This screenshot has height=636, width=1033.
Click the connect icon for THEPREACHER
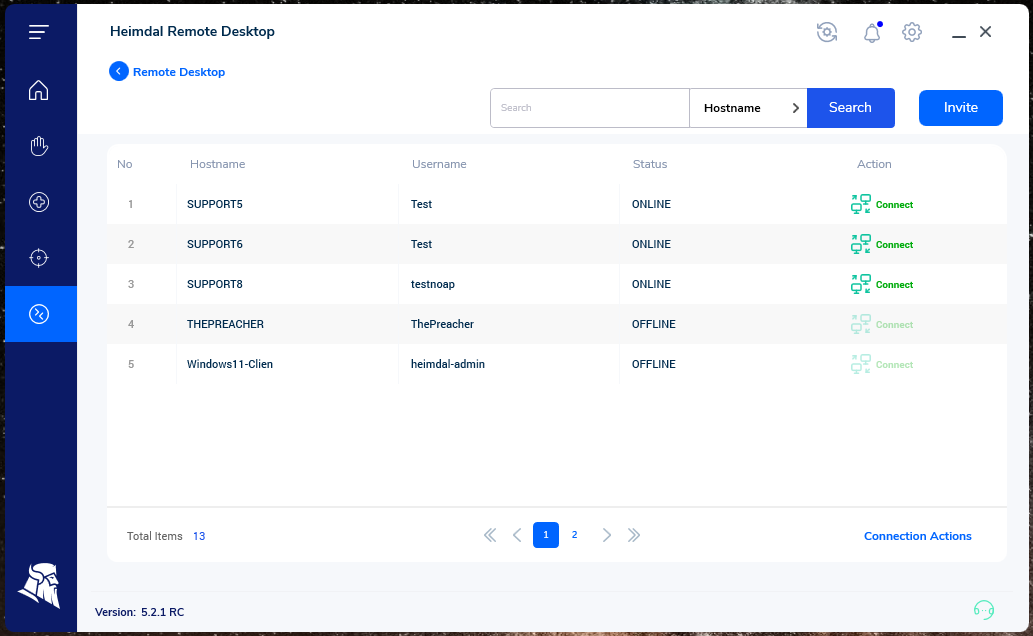tap(860, 324)
